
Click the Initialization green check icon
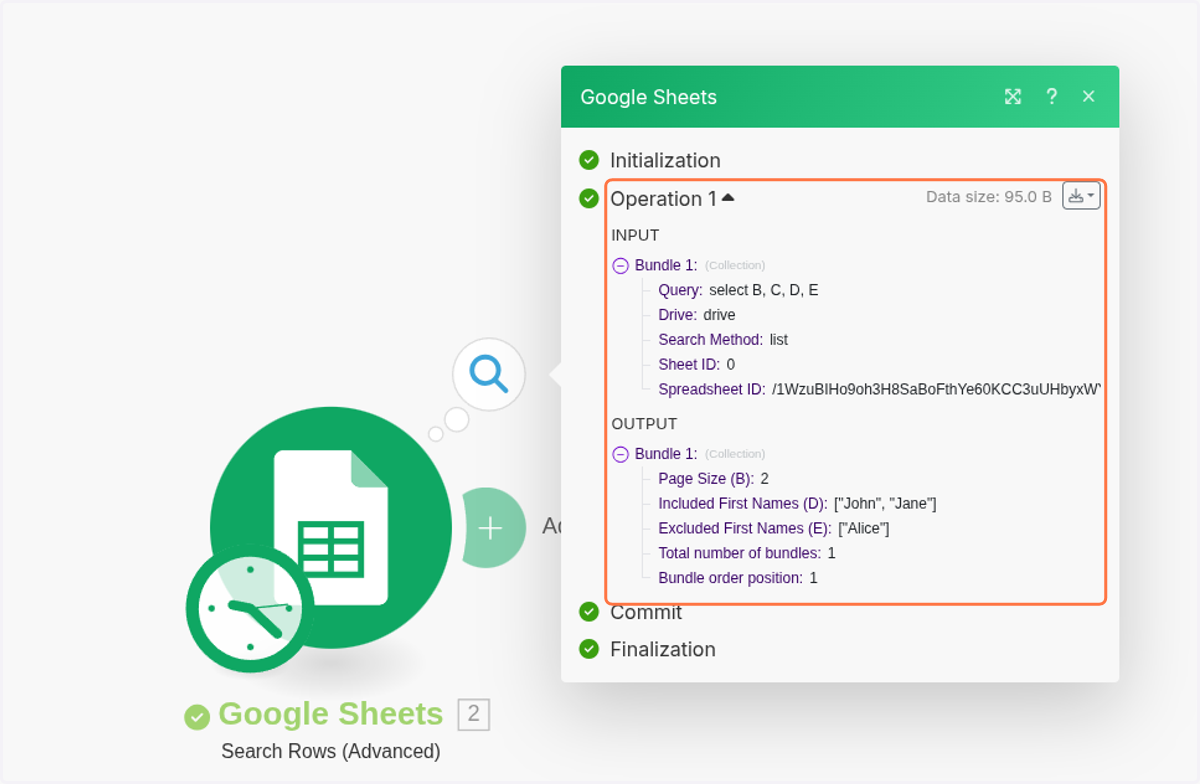pyautogui.click(x=589, y=160)
